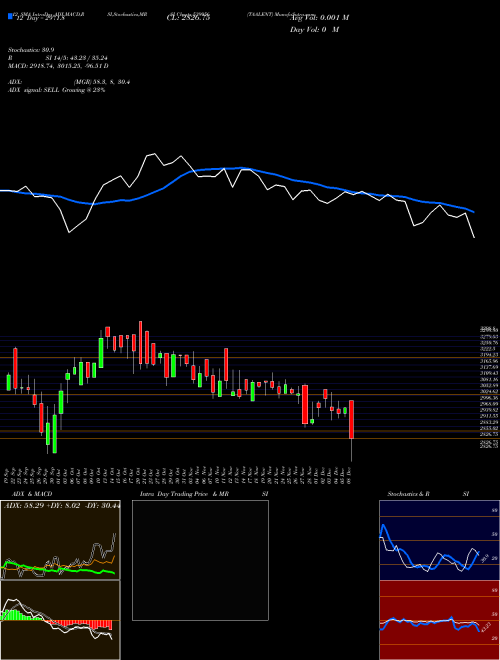Open the red RSI chart panel
This screenshot has width=500, height=660.
click(439, 620)
